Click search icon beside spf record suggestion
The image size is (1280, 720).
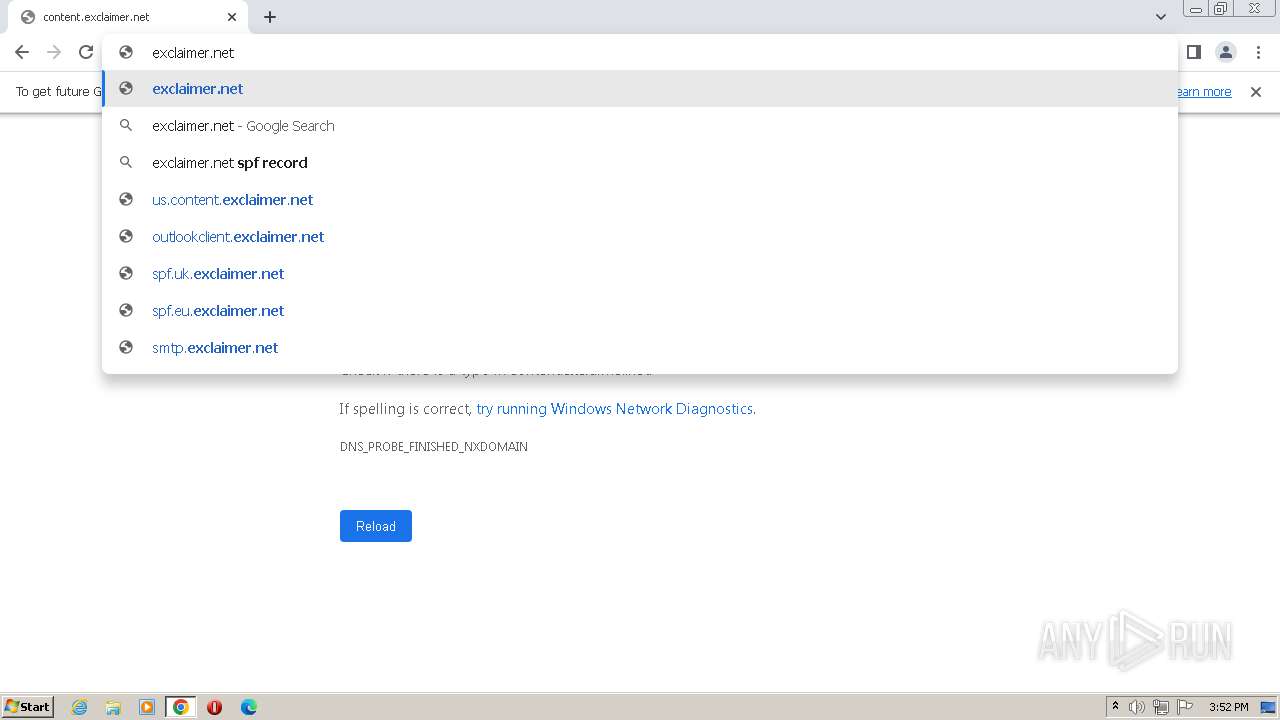pyautogui.click(x=126, y=163)
